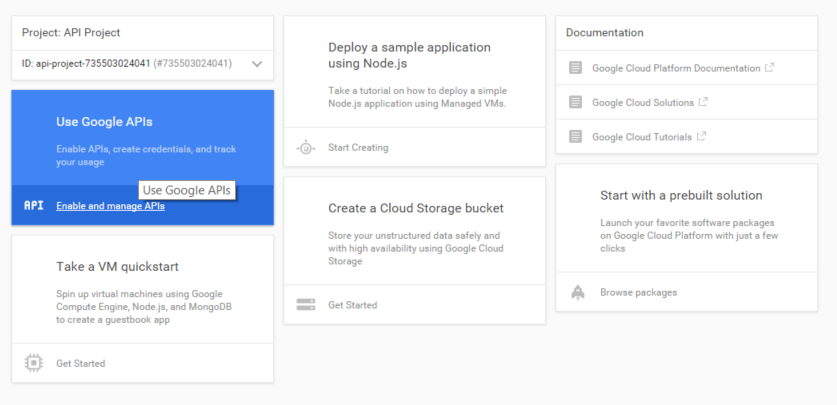837x405 pixels.
Task: Click the Use Google APIs tooltip
Action: (x=187, y=190)
